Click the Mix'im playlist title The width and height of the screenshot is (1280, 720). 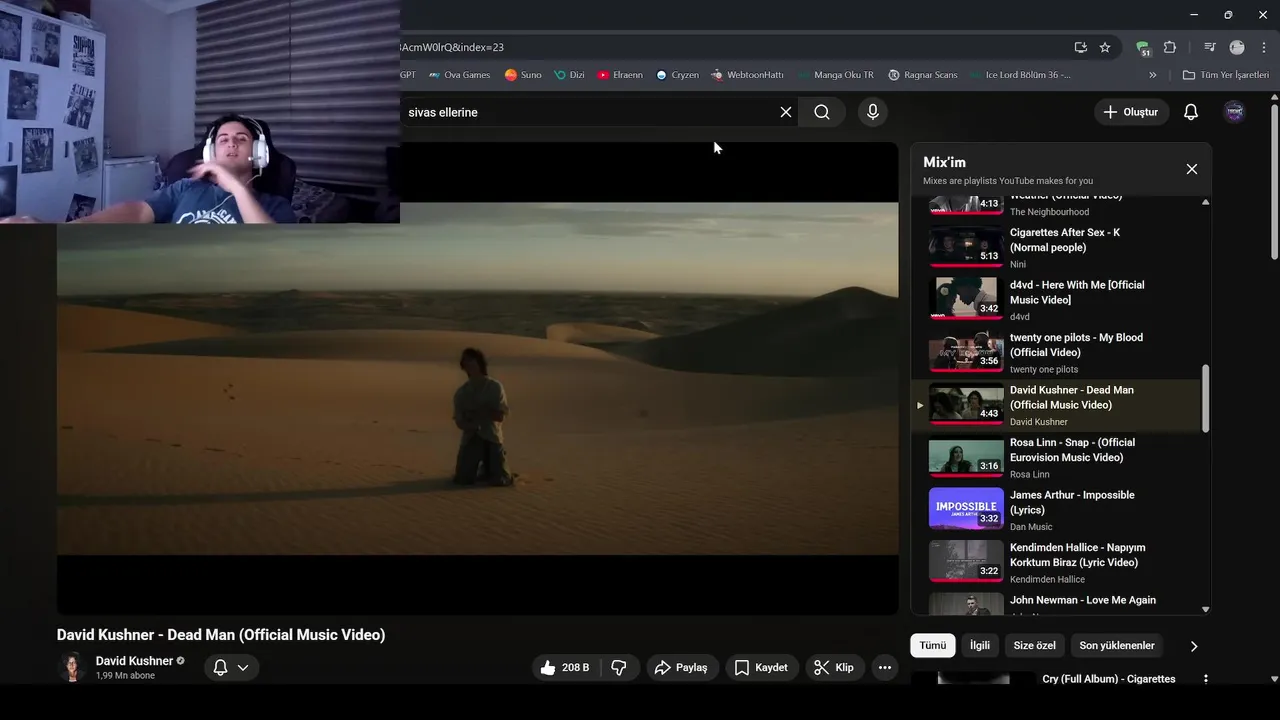944,162
